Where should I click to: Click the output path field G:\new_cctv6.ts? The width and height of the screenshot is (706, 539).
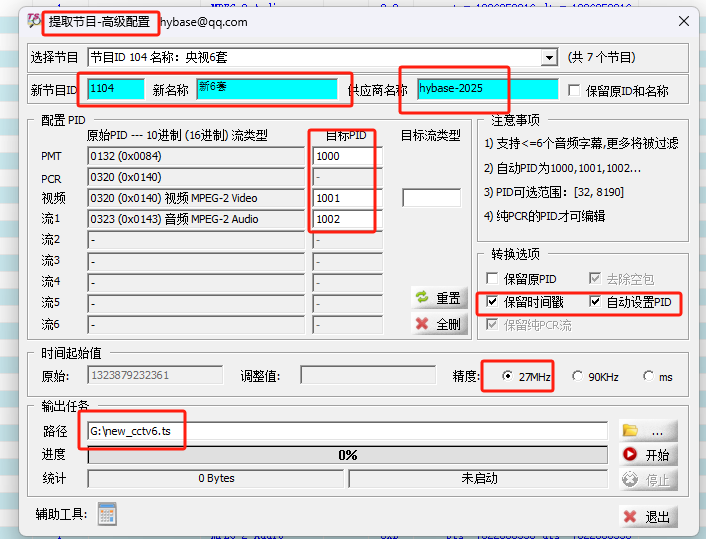[346, 431]
